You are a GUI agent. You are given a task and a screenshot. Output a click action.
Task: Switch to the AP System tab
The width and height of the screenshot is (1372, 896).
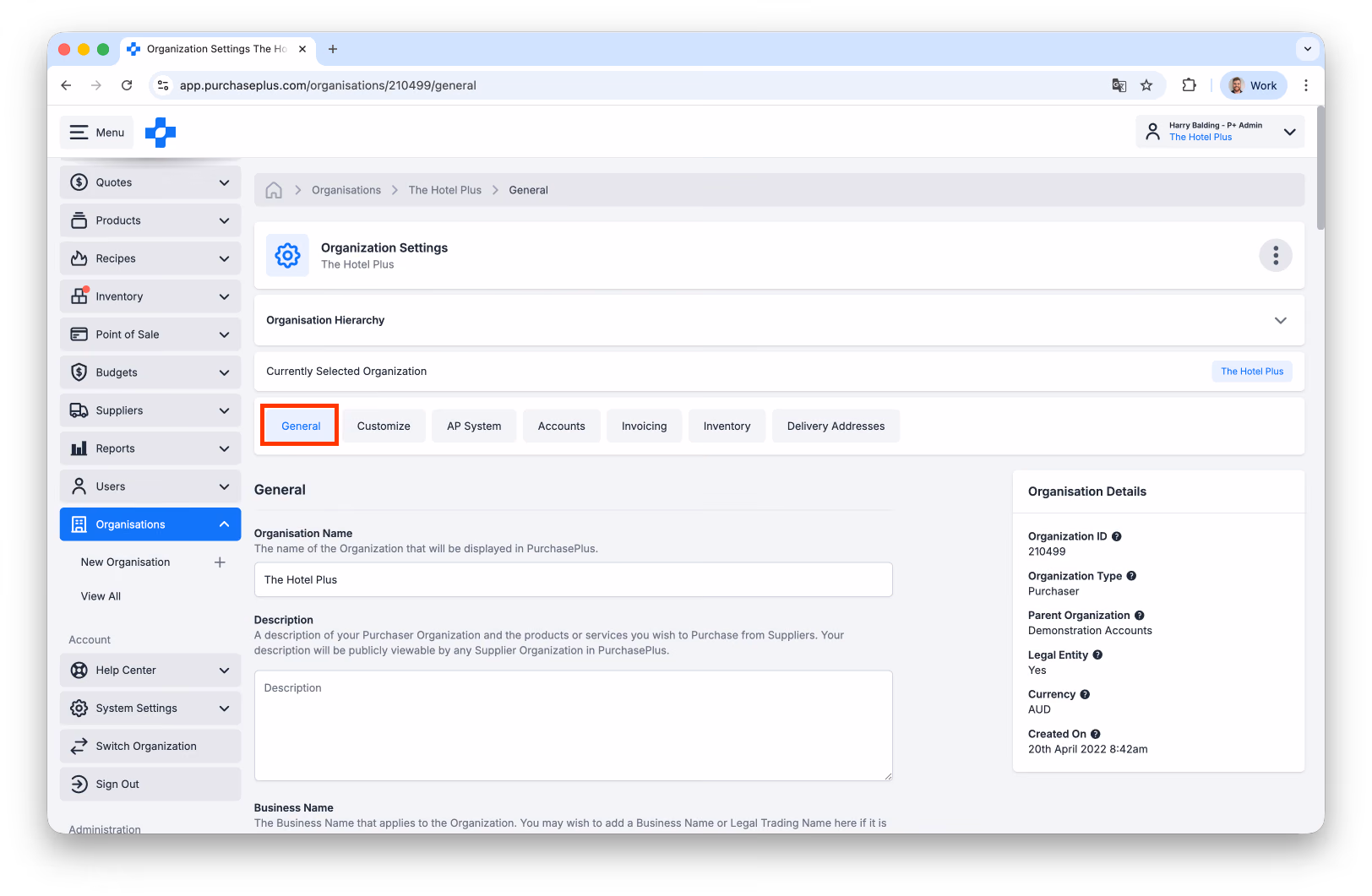(474, 426)
